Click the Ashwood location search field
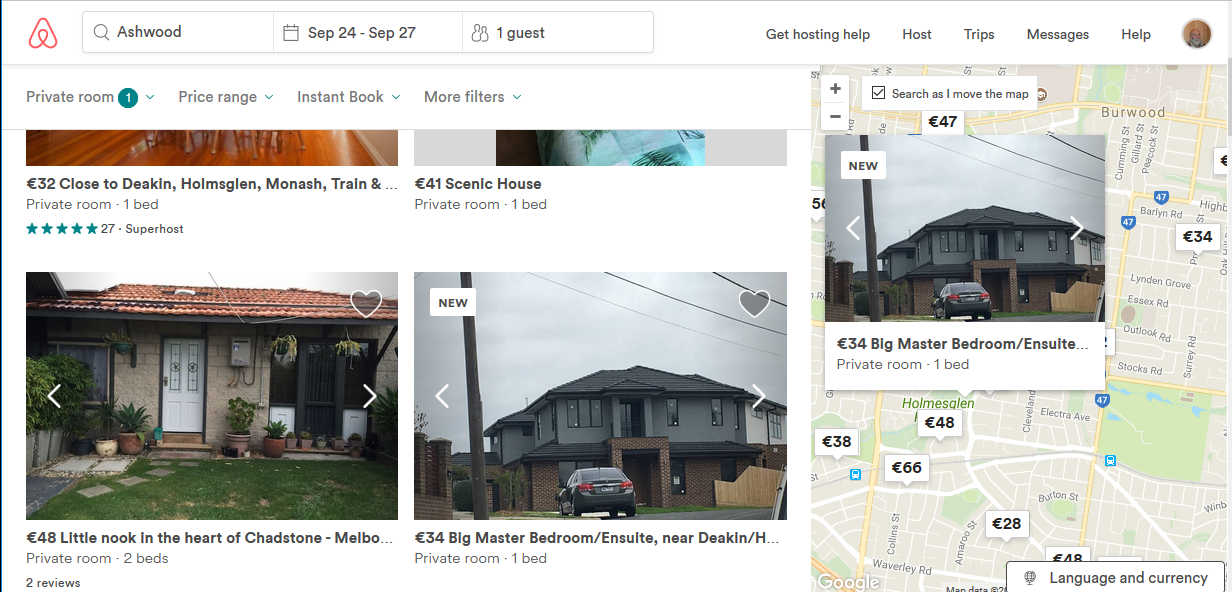Viewport: 1232px width, 592px height. (178, 32)
